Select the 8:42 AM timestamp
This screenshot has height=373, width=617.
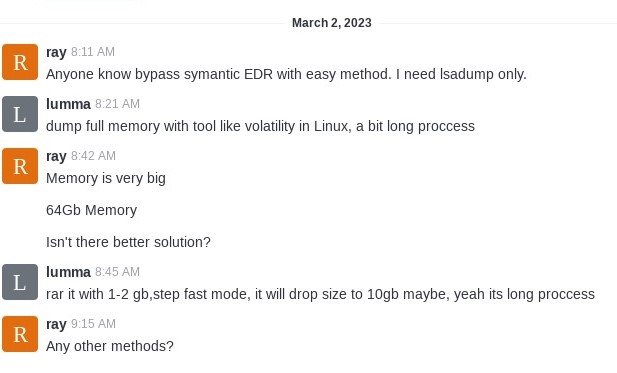(x=93, y=156)
